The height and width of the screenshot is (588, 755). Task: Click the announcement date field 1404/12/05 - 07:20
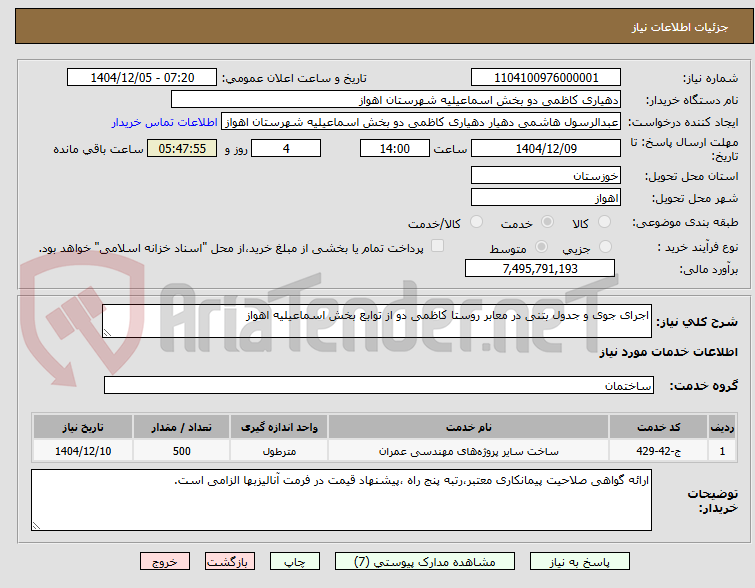(x=142, y=78)
